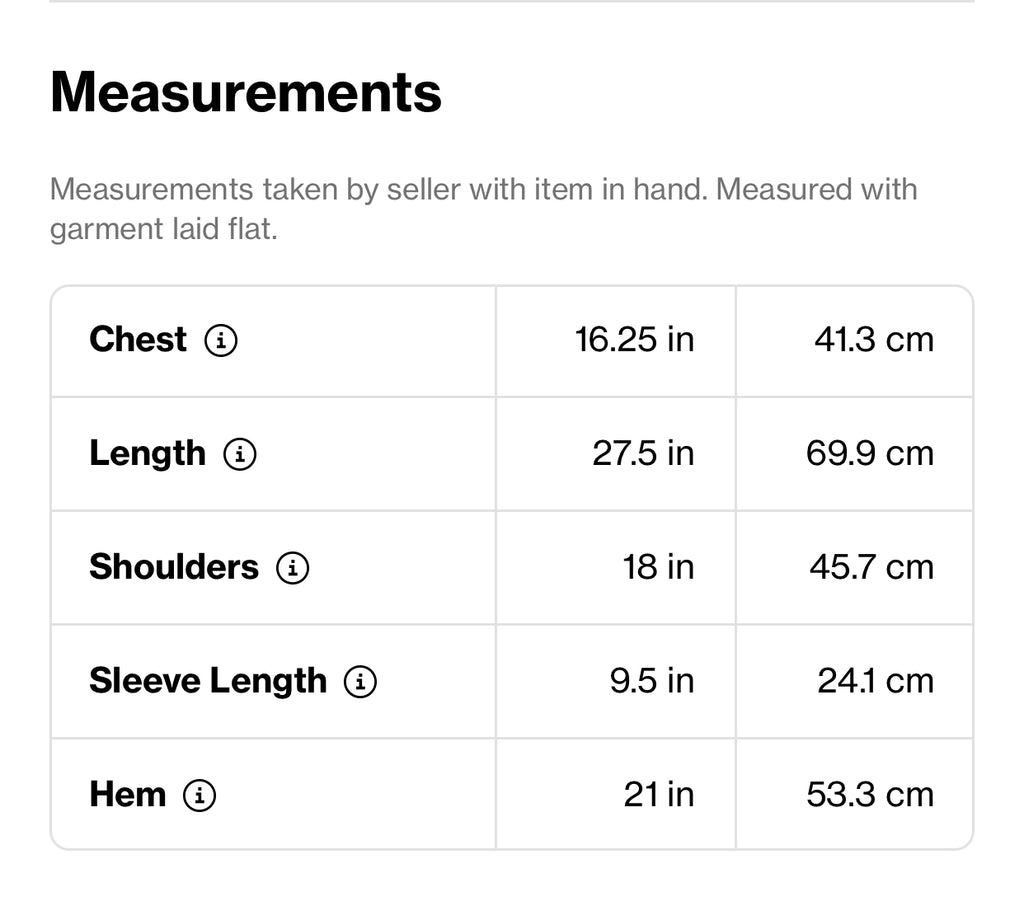The image size is (1024, 906).
Task: Select the 53.3 cm hem value
Action: [870, 795]
